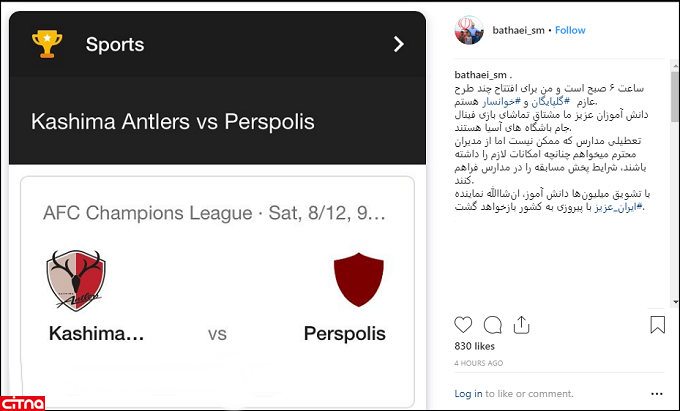The height and width of the screenshot is (411, 680).
Task: Save the post with the bookmark icon
Action: 657,325
